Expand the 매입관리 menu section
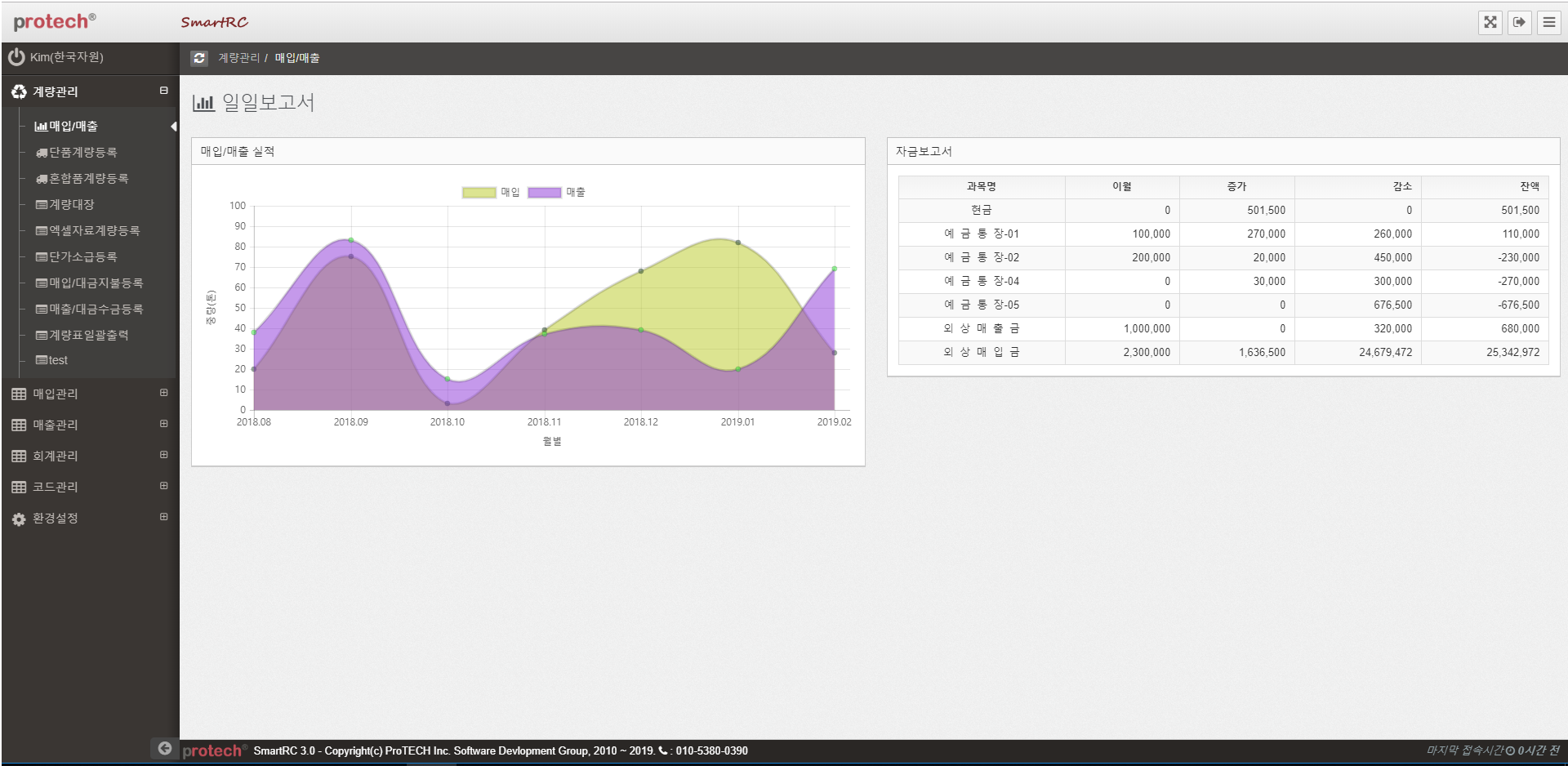 point(163,393)
